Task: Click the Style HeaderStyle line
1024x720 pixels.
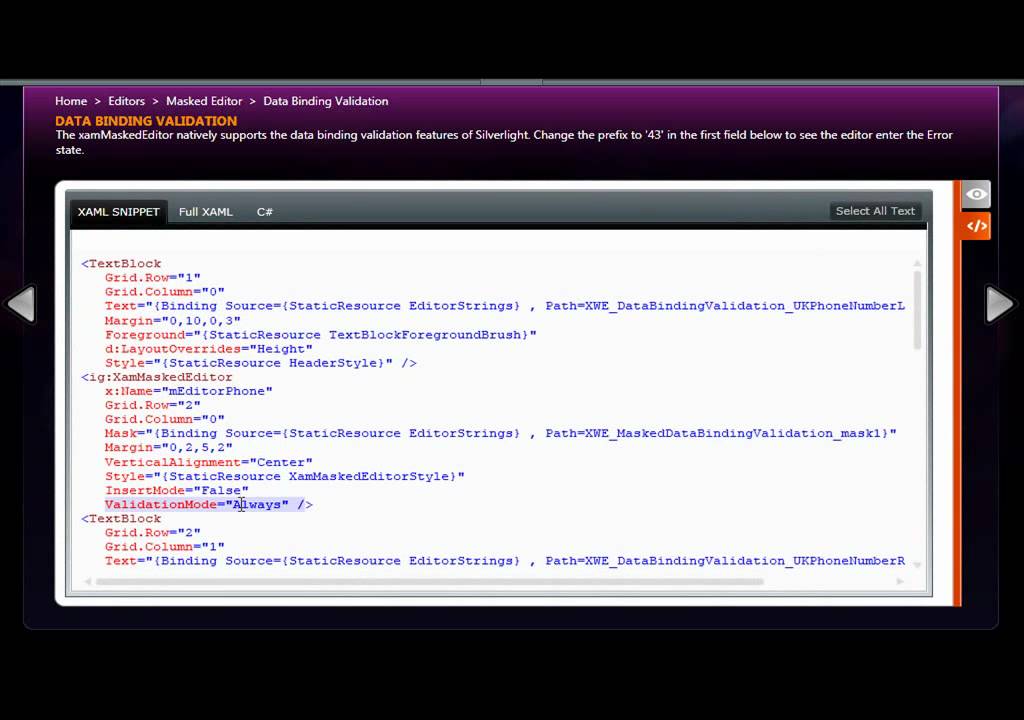Action: [260, 363]
